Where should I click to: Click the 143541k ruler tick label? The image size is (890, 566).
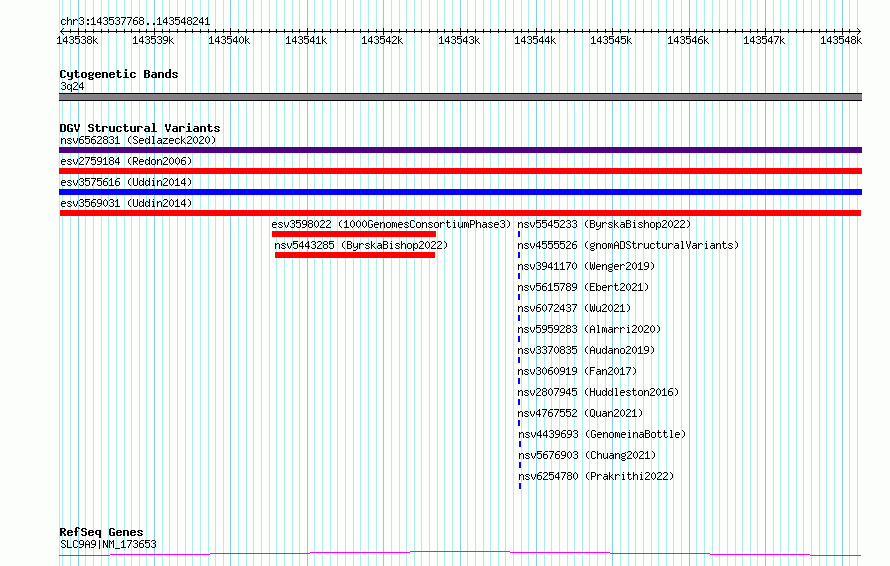coord(306,40)
